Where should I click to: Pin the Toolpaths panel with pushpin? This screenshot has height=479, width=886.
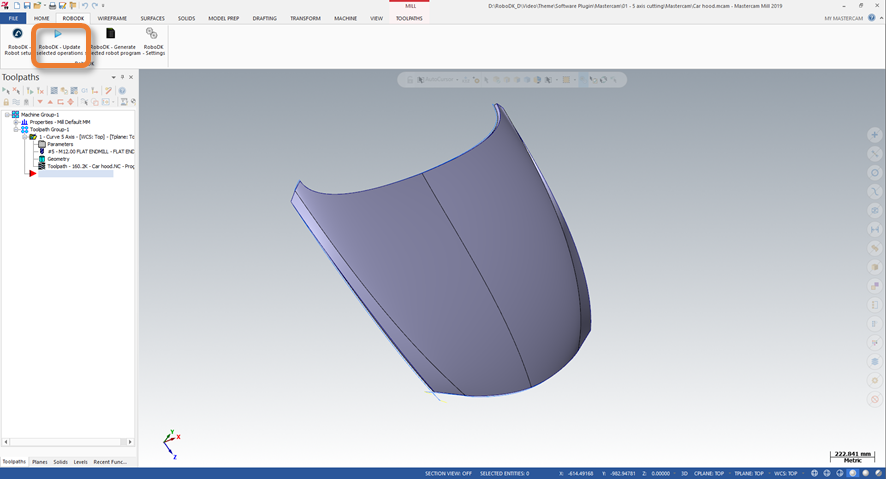(x=122, y=77)
